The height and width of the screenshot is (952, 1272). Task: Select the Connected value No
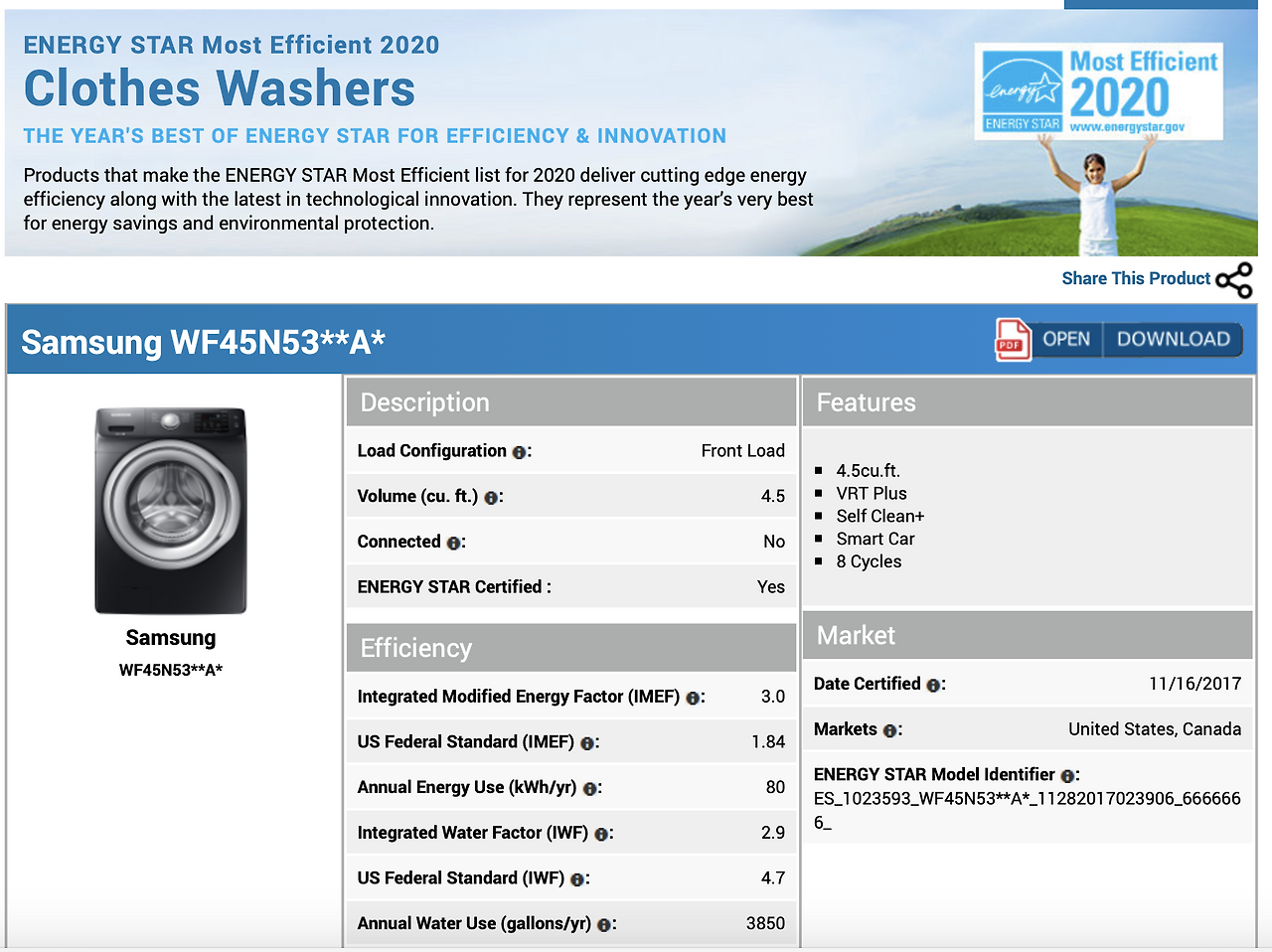[x=774, y=542]
